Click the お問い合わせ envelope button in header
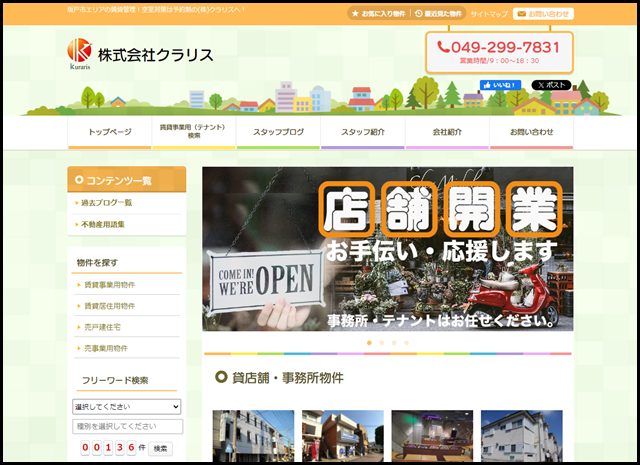Viewport: 640px width, 465px height. tap(543, 13)
